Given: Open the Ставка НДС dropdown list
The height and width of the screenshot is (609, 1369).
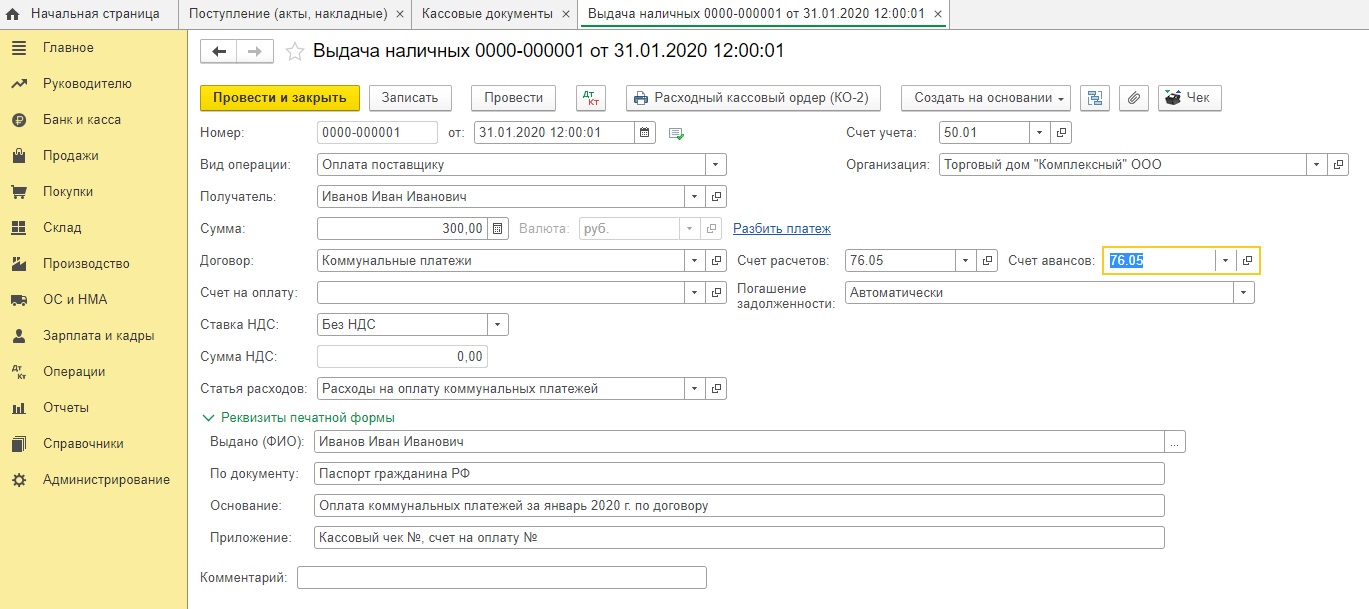Looking at the screenshot, I should [x=497, y=324].
